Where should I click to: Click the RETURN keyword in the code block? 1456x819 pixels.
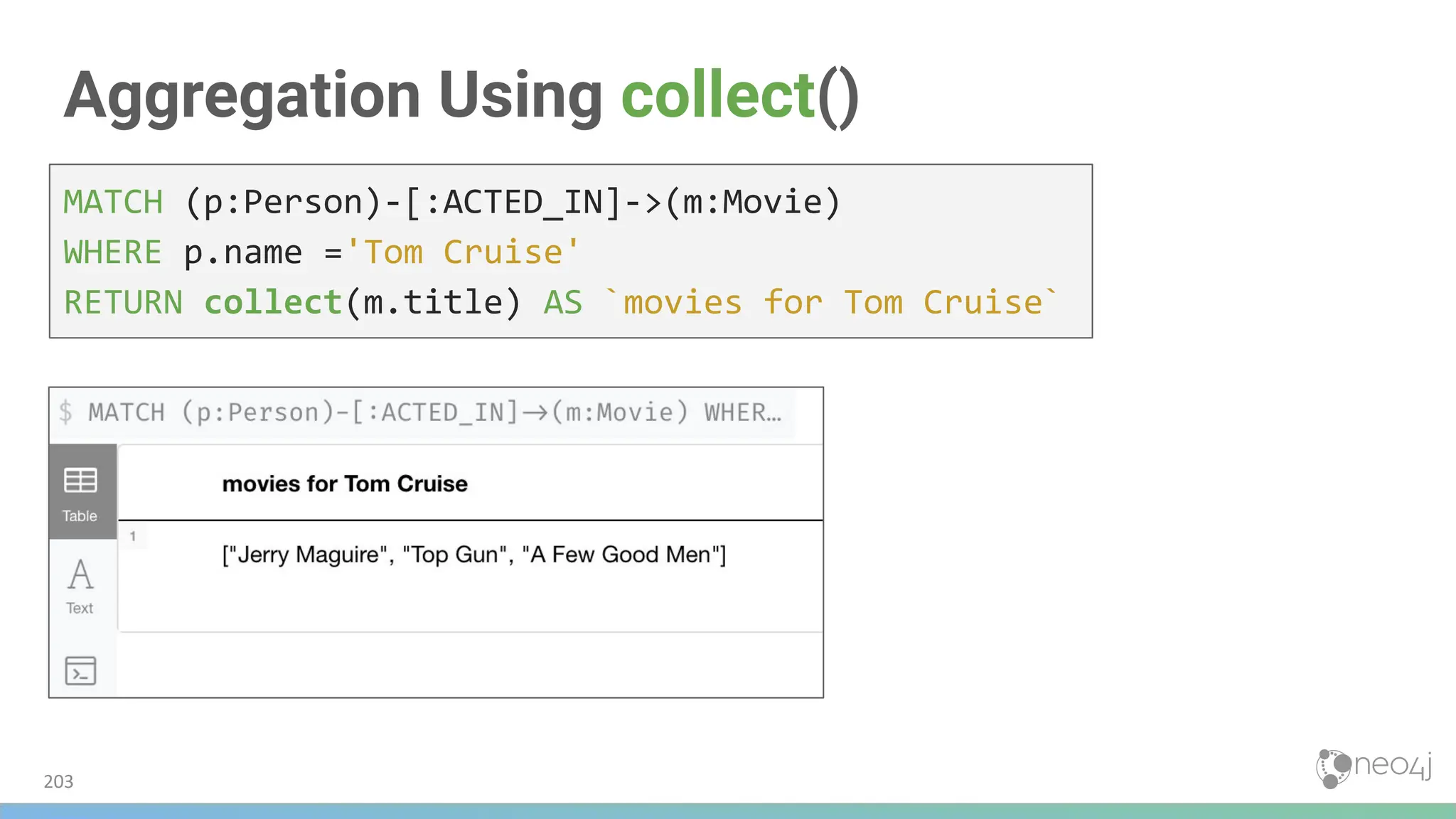(123, 303)
